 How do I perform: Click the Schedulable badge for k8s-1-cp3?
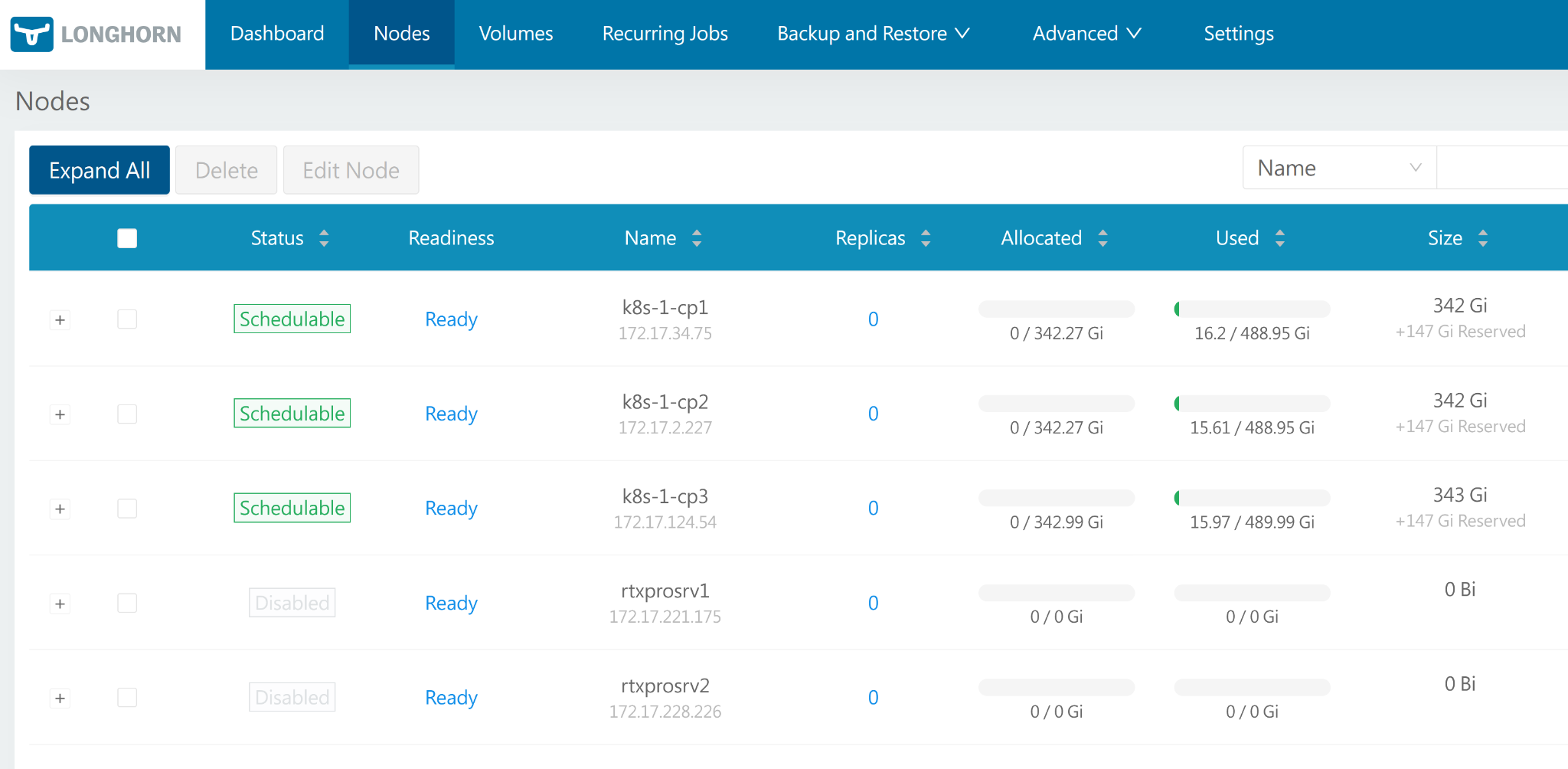(292, 508)
